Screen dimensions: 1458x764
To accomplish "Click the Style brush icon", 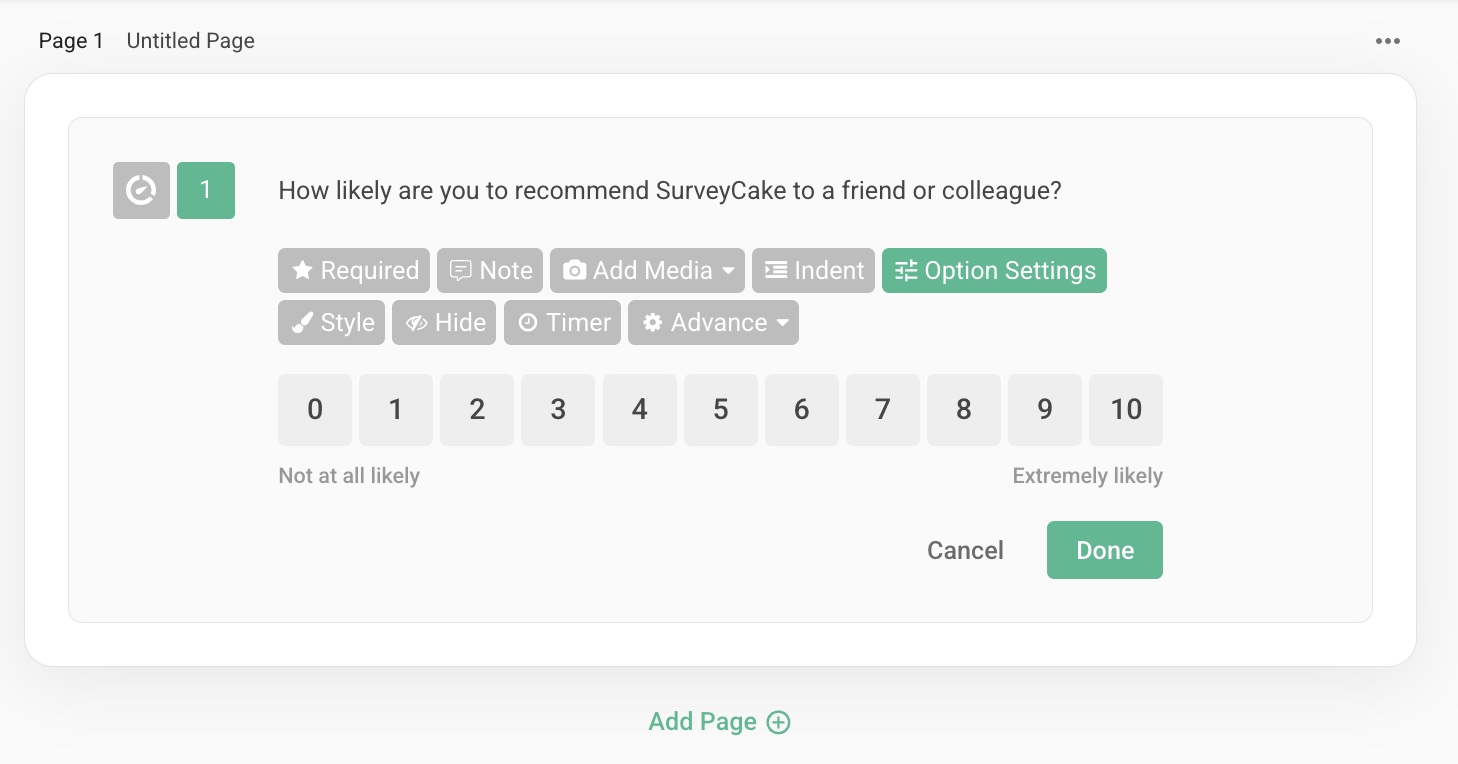I will pyautogui.click(x=301, y=322).
